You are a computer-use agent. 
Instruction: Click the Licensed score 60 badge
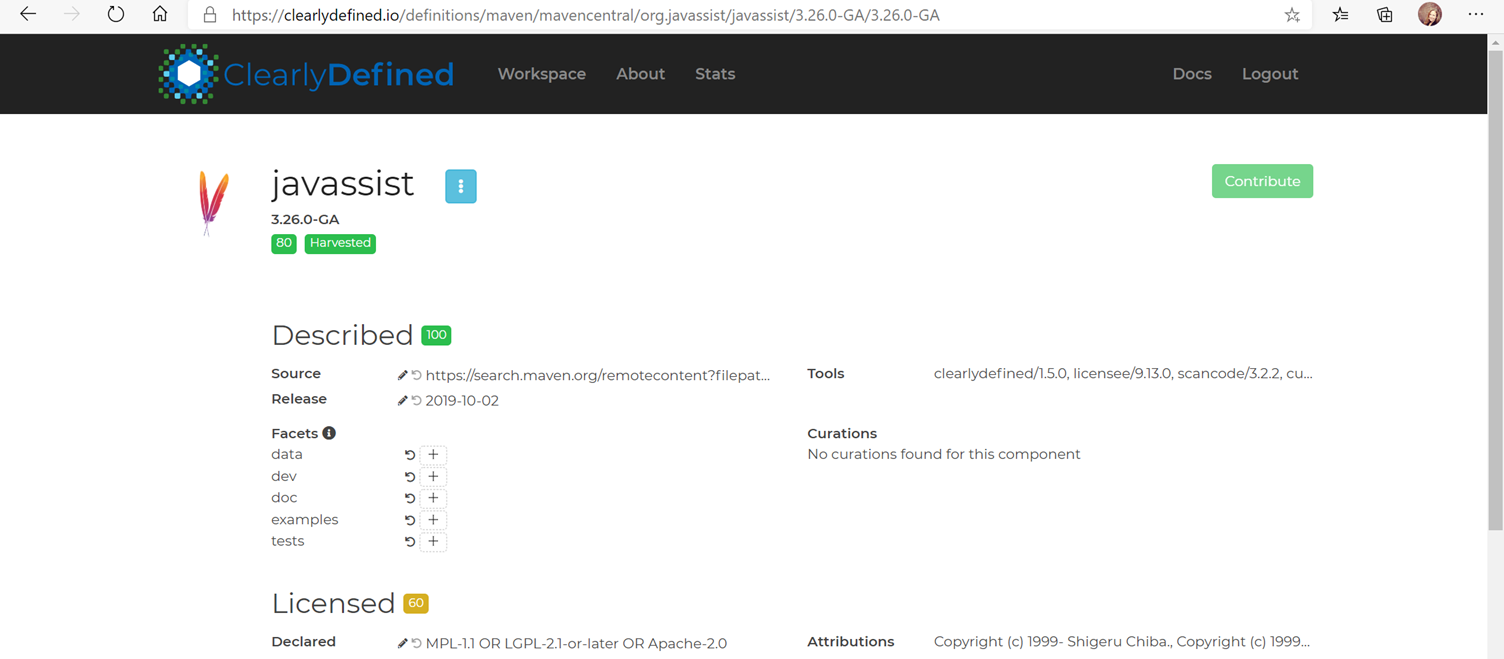[416, 603]
